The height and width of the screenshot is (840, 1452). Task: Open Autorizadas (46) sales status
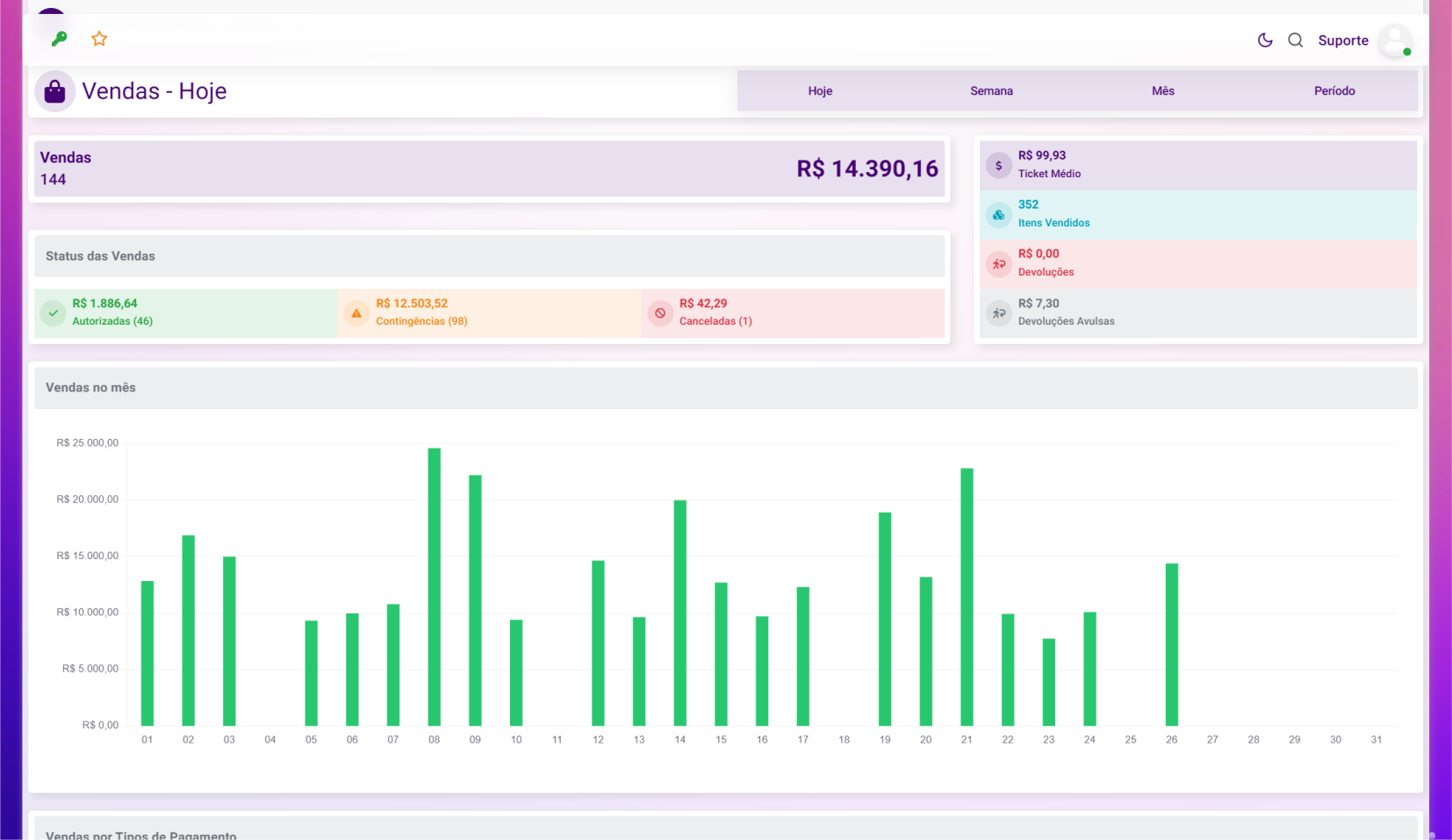tap(186, 313)
